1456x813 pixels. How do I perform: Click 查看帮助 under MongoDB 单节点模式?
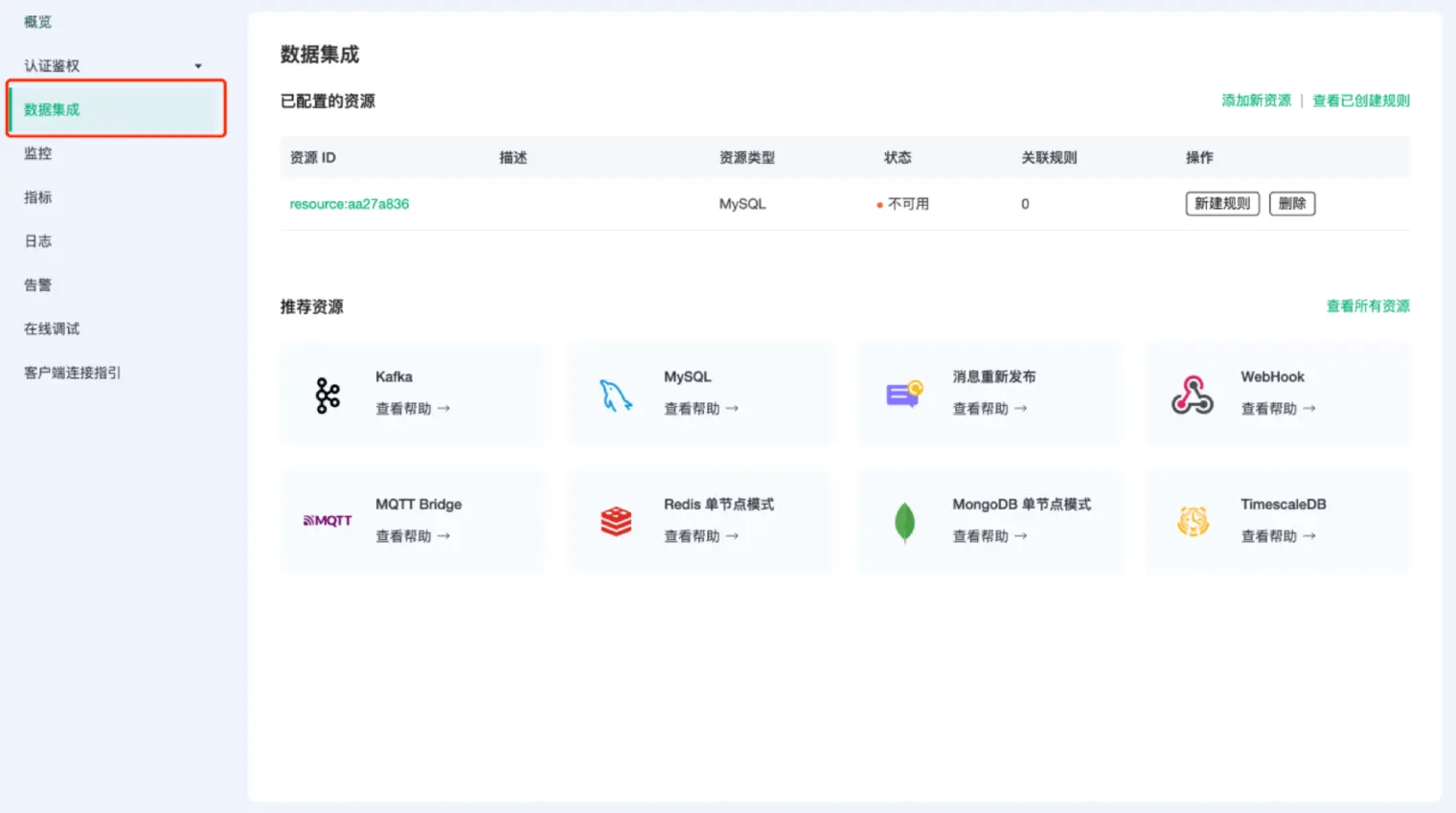(990, 536)
